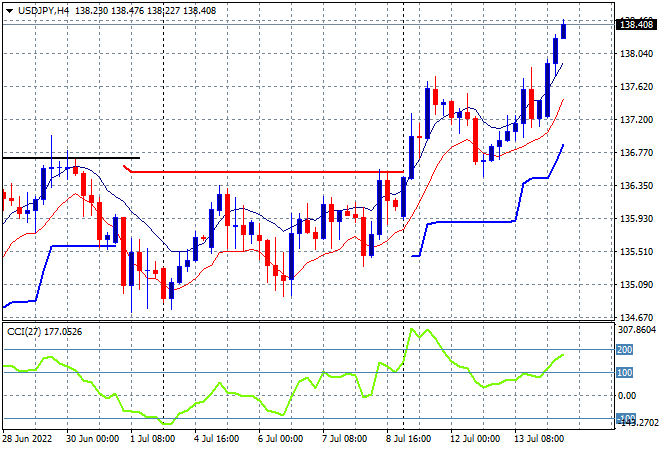The height and width of the screenshot is (450, 660).
Task: Click the CCI 0.00 level label
Action: coord(627,396)
